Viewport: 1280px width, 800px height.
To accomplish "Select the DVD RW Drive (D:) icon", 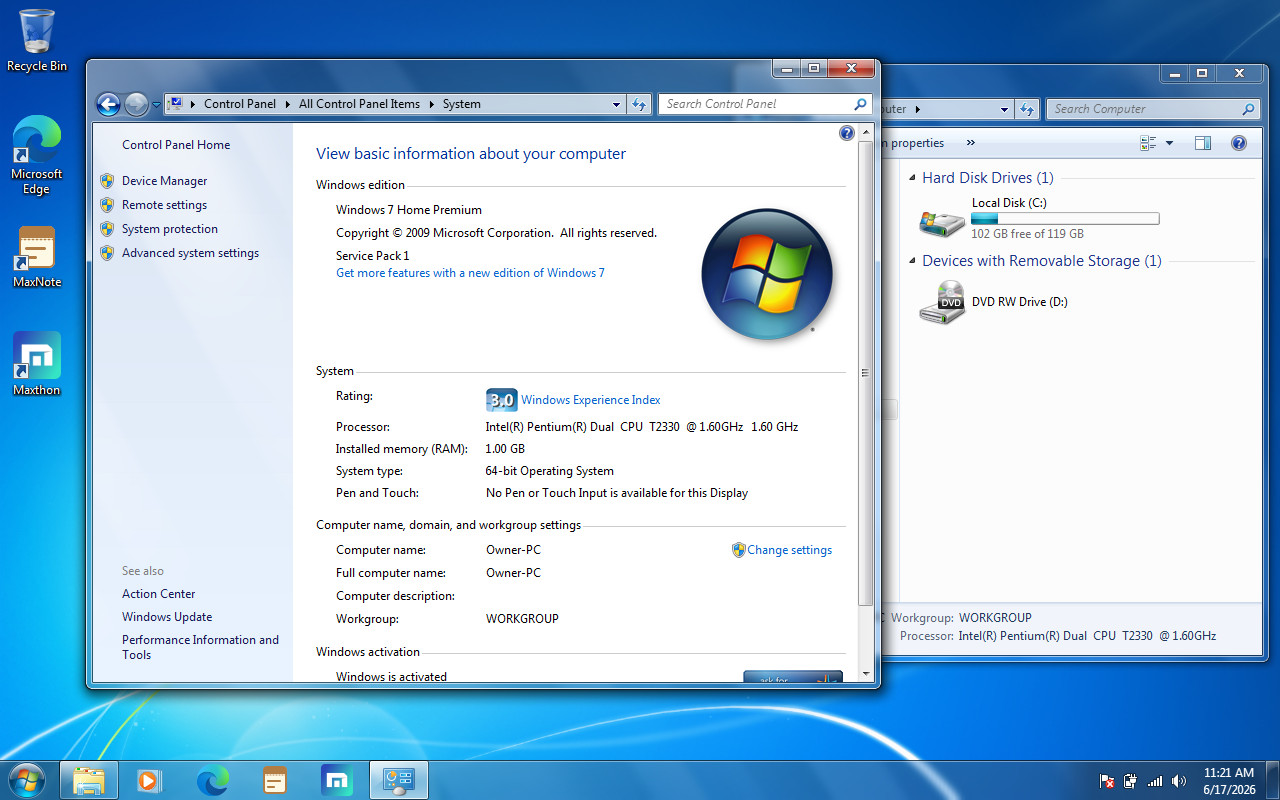I will tap(942, 302).
